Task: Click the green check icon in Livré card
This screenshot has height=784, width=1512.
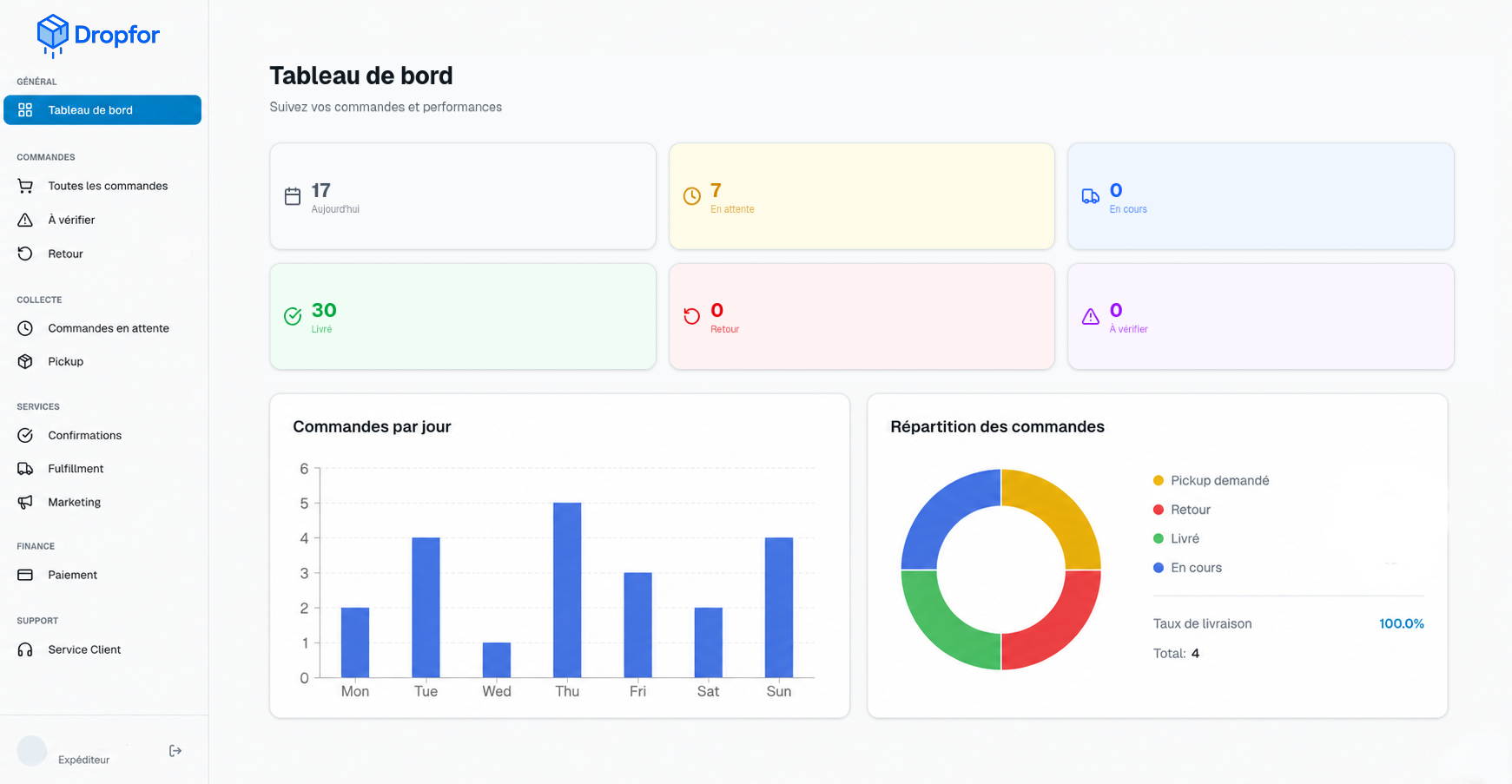Action: coord(293,316)
